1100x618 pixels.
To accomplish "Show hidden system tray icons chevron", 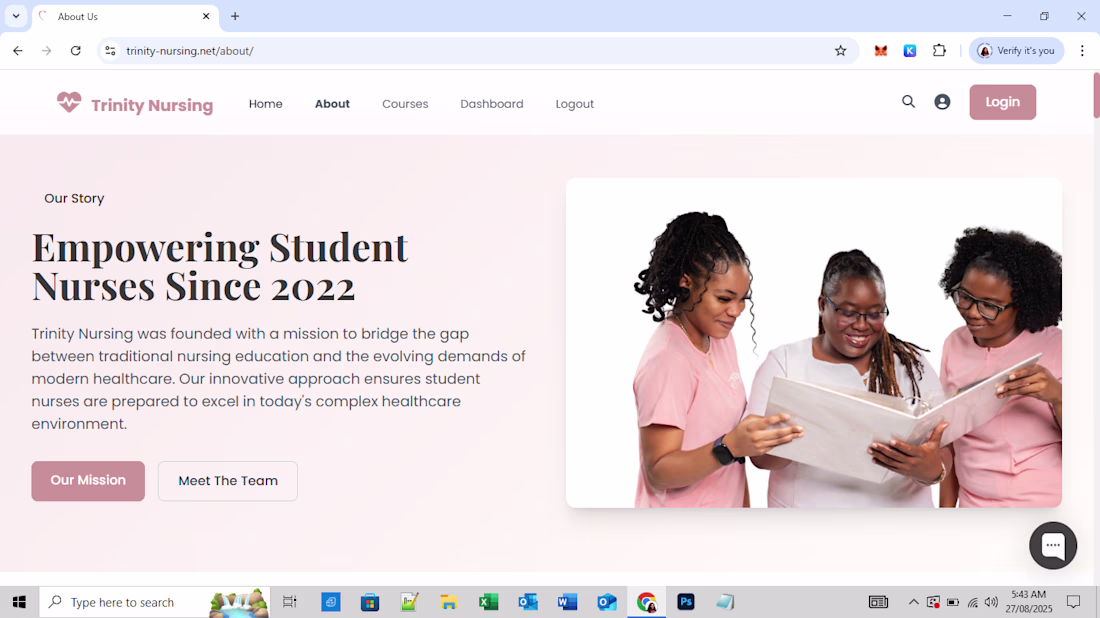I will click(913, 602).
